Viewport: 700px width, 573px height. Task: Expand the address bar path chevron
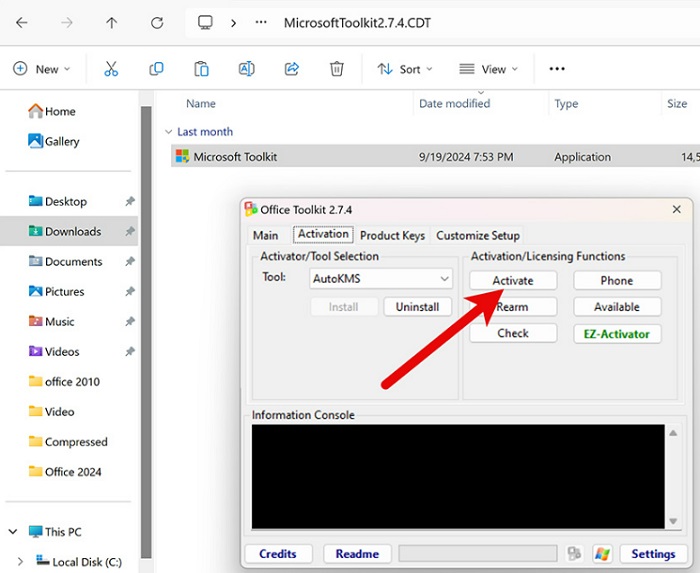tap(233, 23)
